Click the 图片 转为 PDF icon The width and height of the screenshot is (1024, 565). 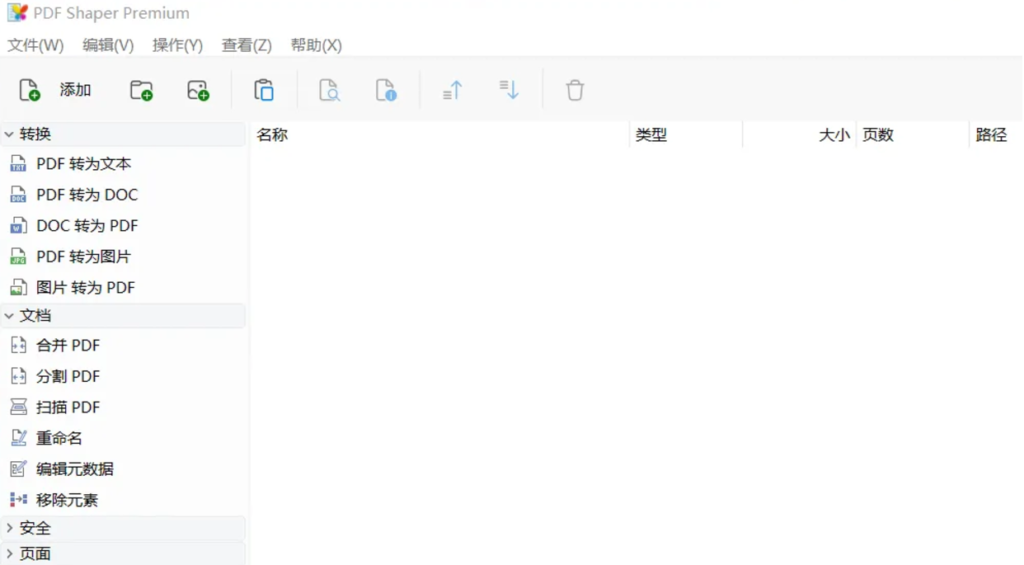tap(18, 287)
